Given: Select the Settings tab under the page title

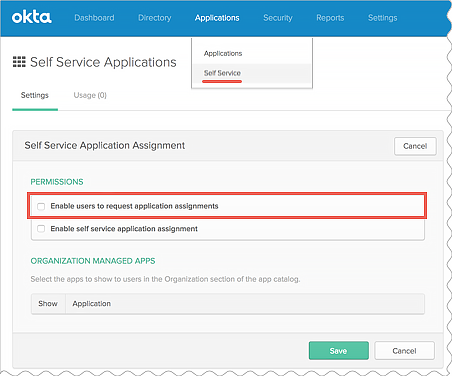Looking at the screenshot, I should click(x=35, y=95).
